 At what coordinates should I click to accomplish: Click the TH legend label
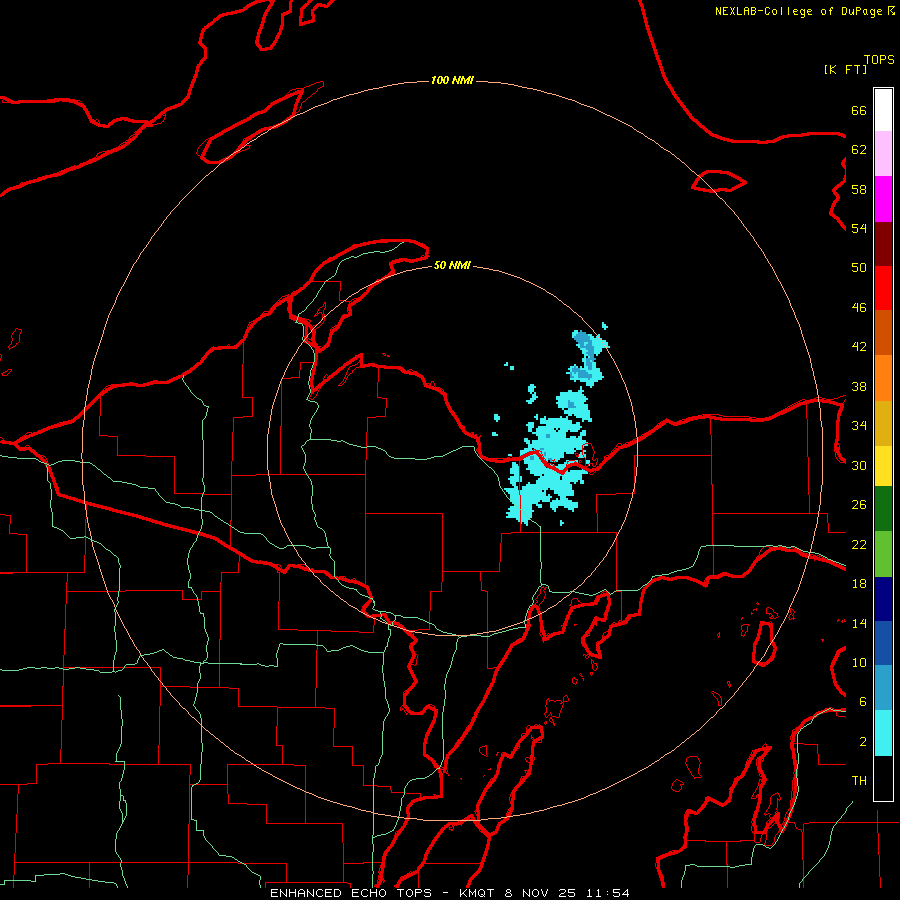(x=859, y=781)
